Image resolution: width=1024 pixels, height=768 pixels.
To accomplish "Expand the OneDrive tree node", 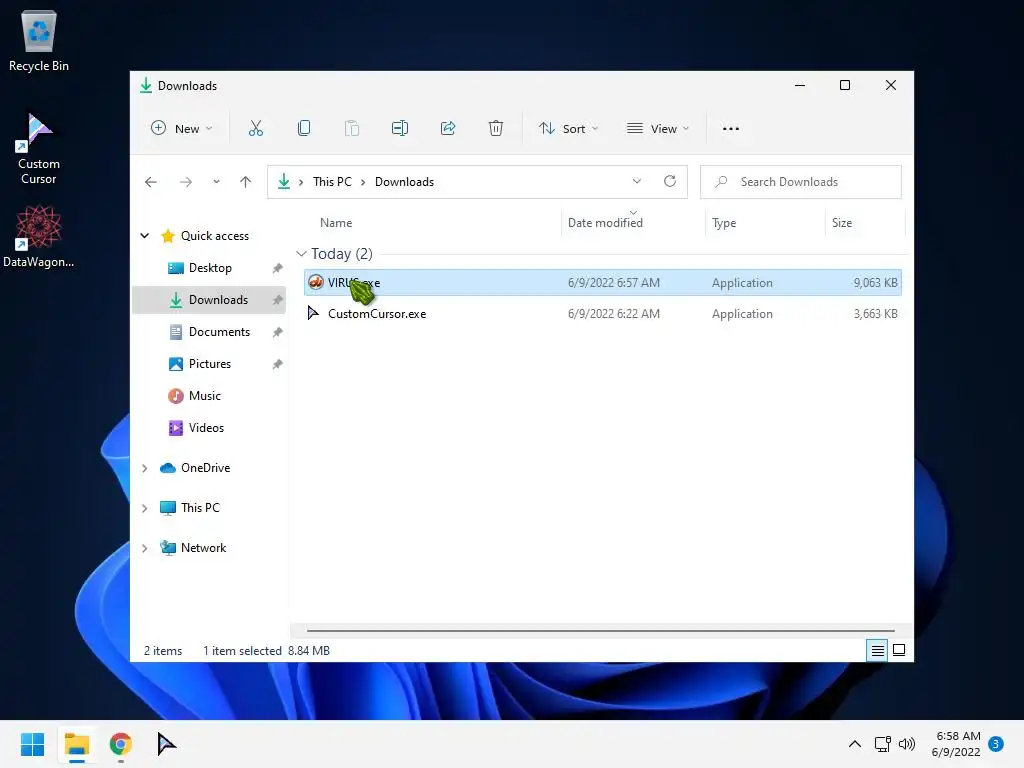I will pos(145,468).
